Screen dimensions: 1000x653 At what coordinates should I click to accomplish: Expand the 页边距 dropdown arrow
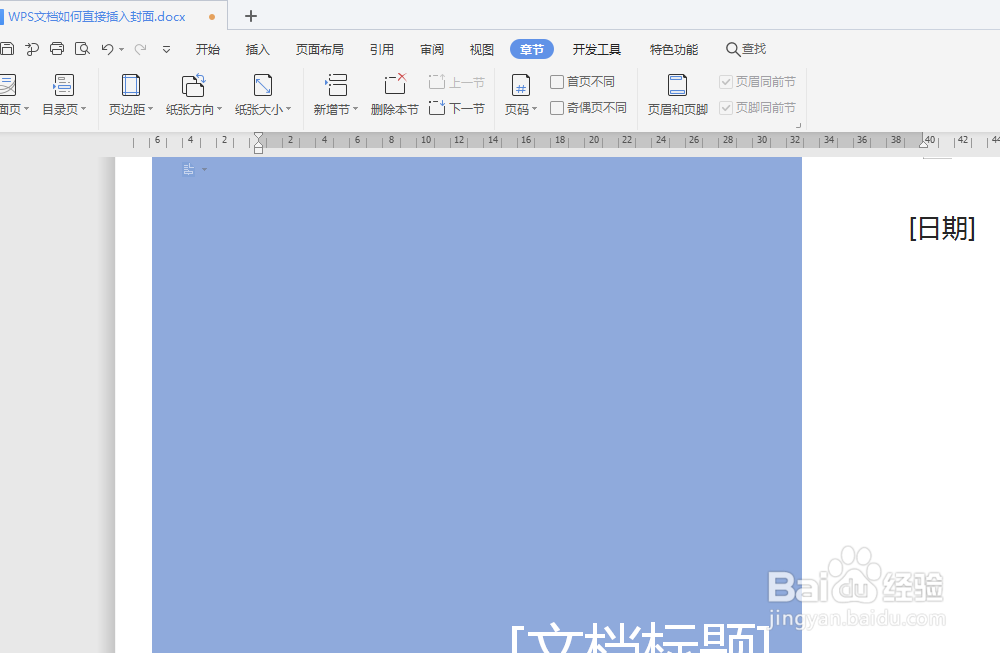[151, 109]
